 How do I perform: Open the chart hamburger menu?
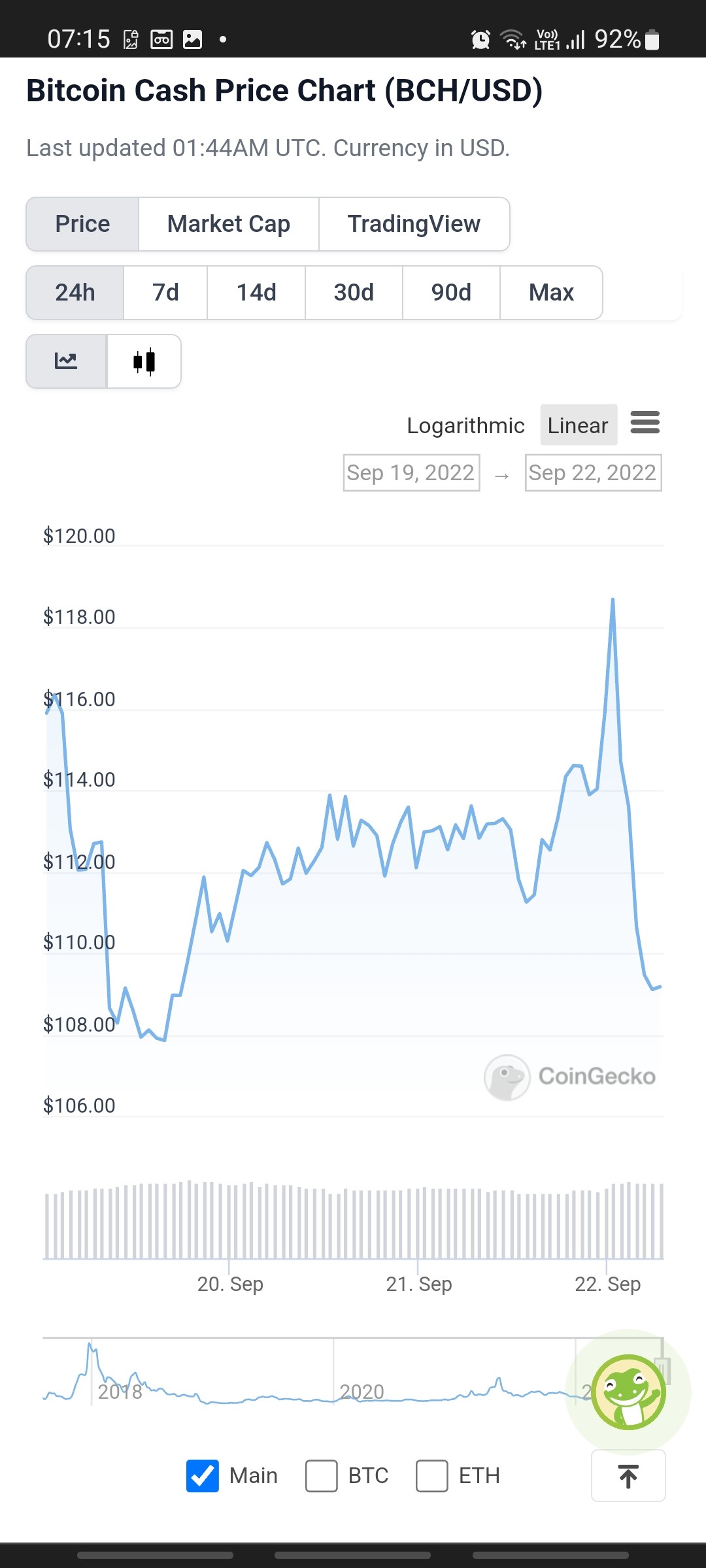[645, 423]
